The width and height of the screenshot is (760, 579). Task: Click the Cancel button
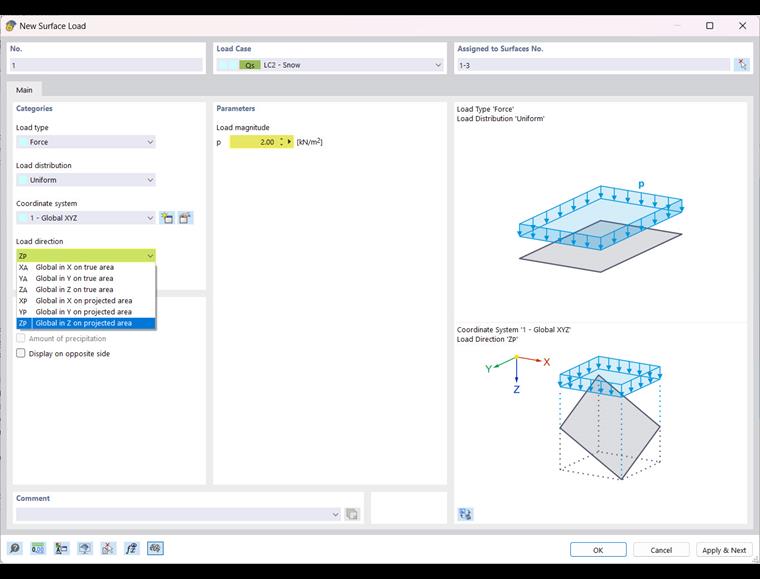point(661,550)
